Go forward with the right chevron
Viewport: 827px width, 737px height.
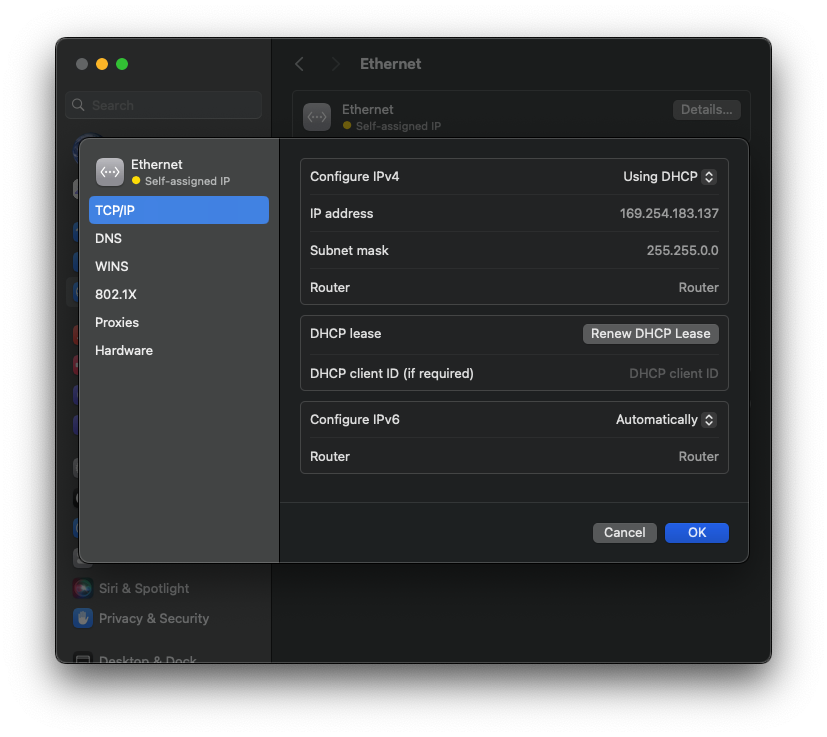335,64
